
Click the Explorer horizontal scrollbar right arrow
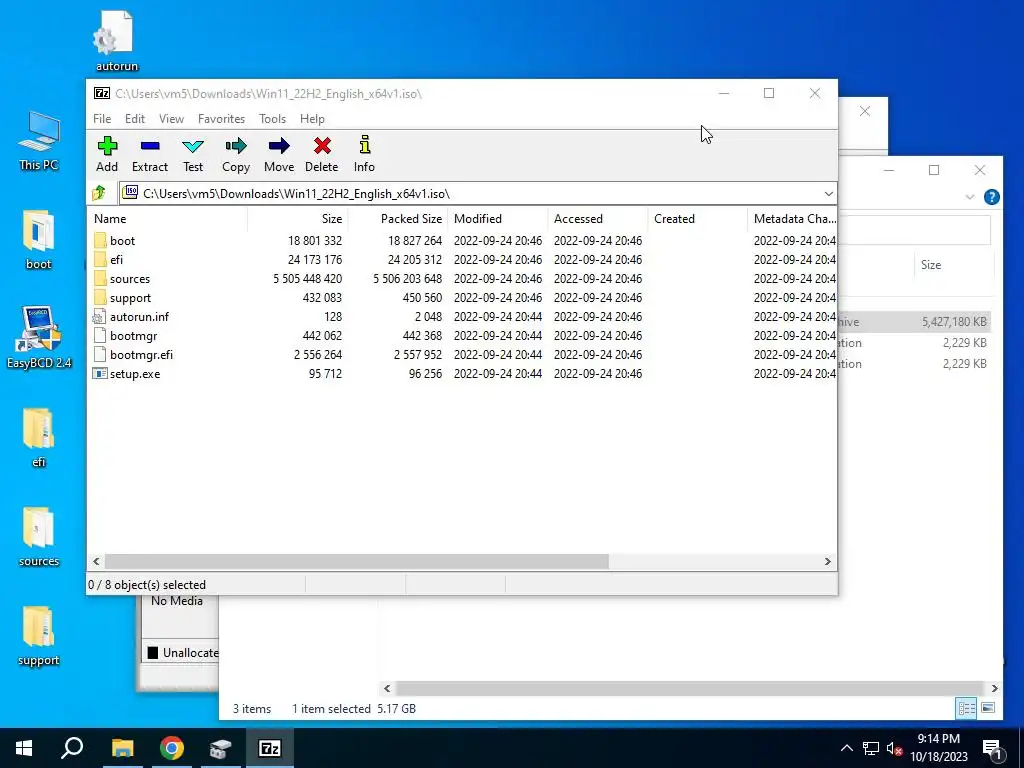(x=994, y=688)
